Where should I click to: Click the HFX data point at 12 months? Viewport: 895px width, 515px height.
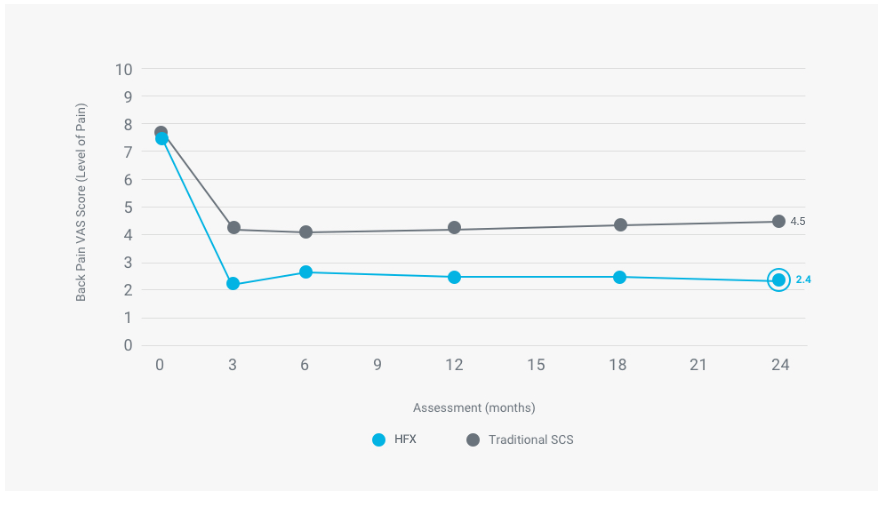point(454,277)
